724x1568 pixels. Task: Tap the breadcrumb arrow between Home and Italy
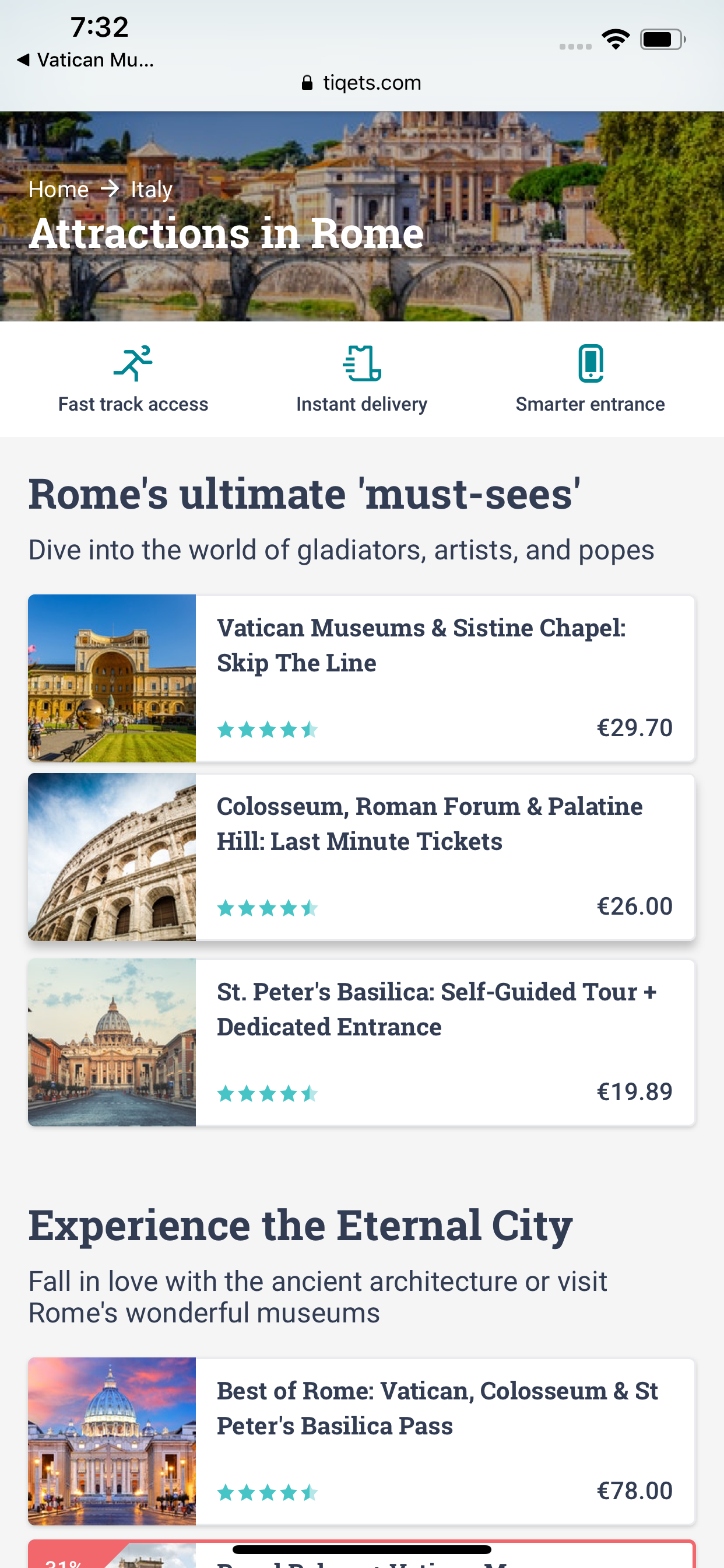tap(110, 190)
